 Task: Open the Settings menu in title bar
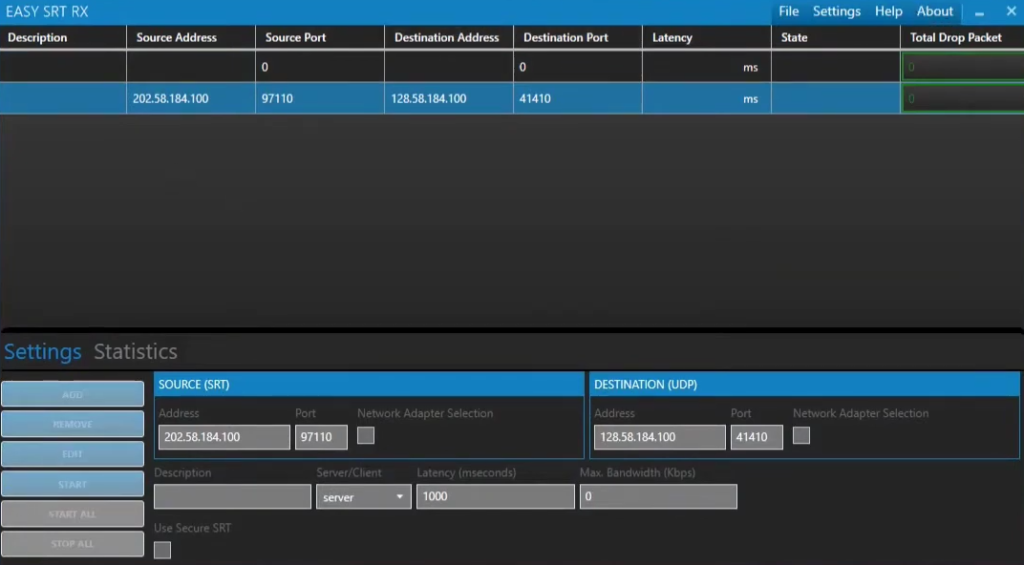pyautogui.click(x=836, y=11)
